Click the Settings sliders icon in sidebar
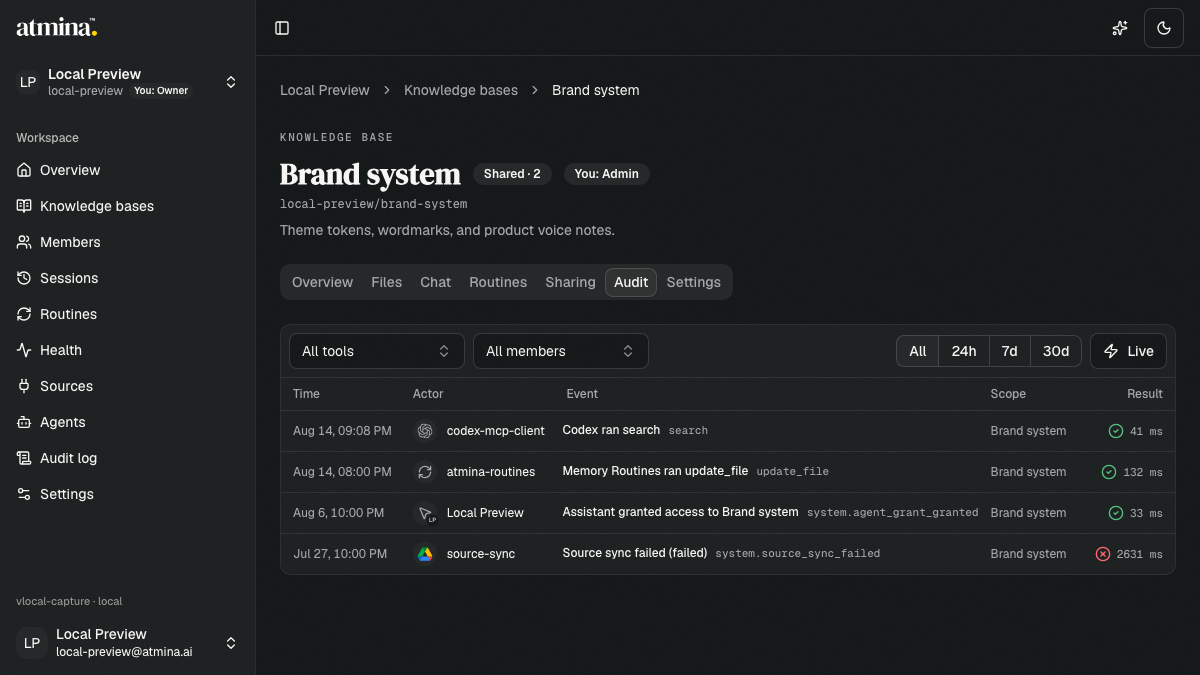The width and height of the screenshot is (1200, 675). [24, 494]
